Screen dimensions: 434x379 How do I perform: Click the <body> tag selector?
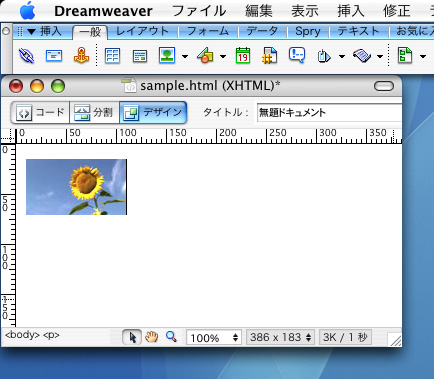pyautogui.click(x=22, y=335)
